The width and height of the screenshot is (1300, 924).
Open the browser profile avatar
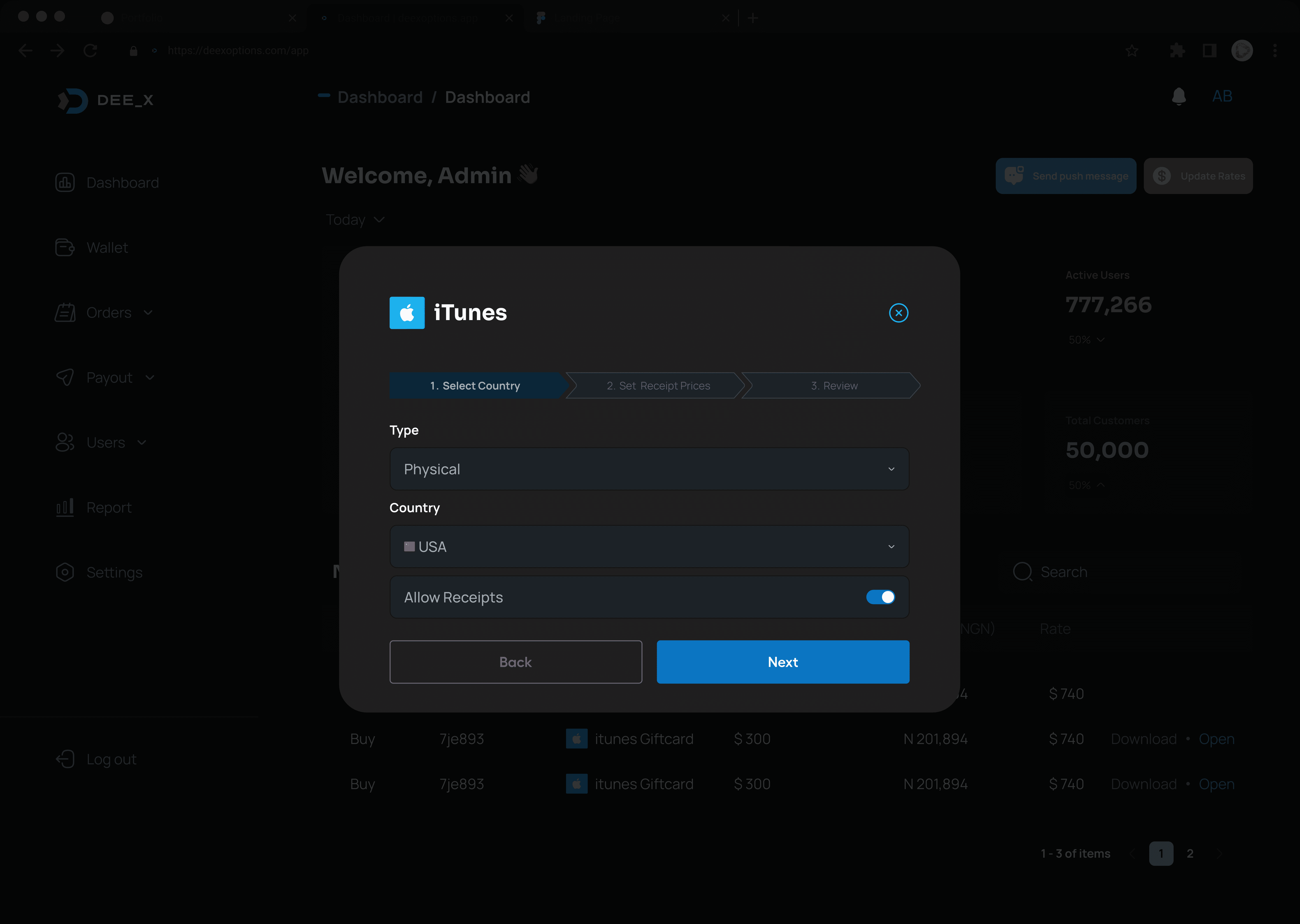[1242, 51]
